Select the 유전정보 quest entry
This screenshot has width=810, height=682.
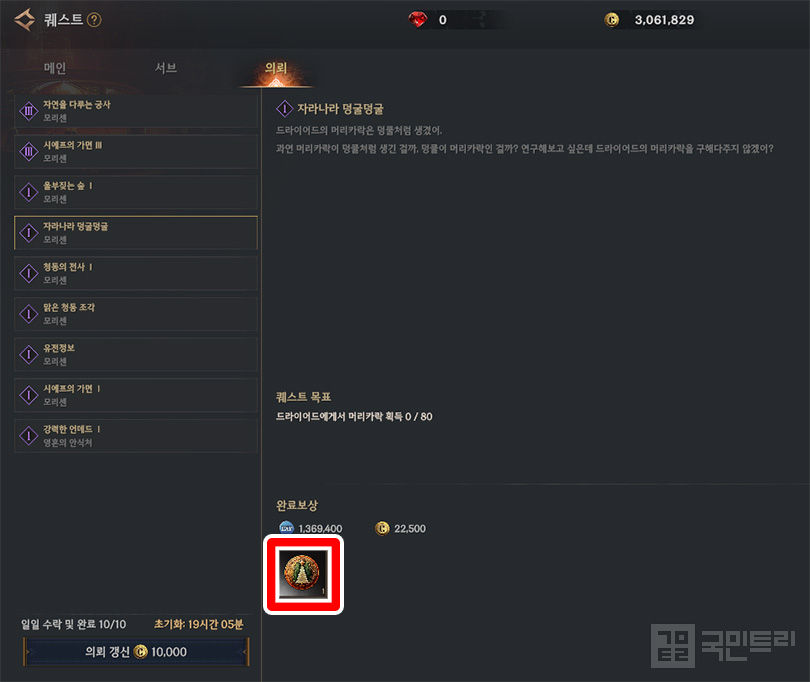click(136, 354)
